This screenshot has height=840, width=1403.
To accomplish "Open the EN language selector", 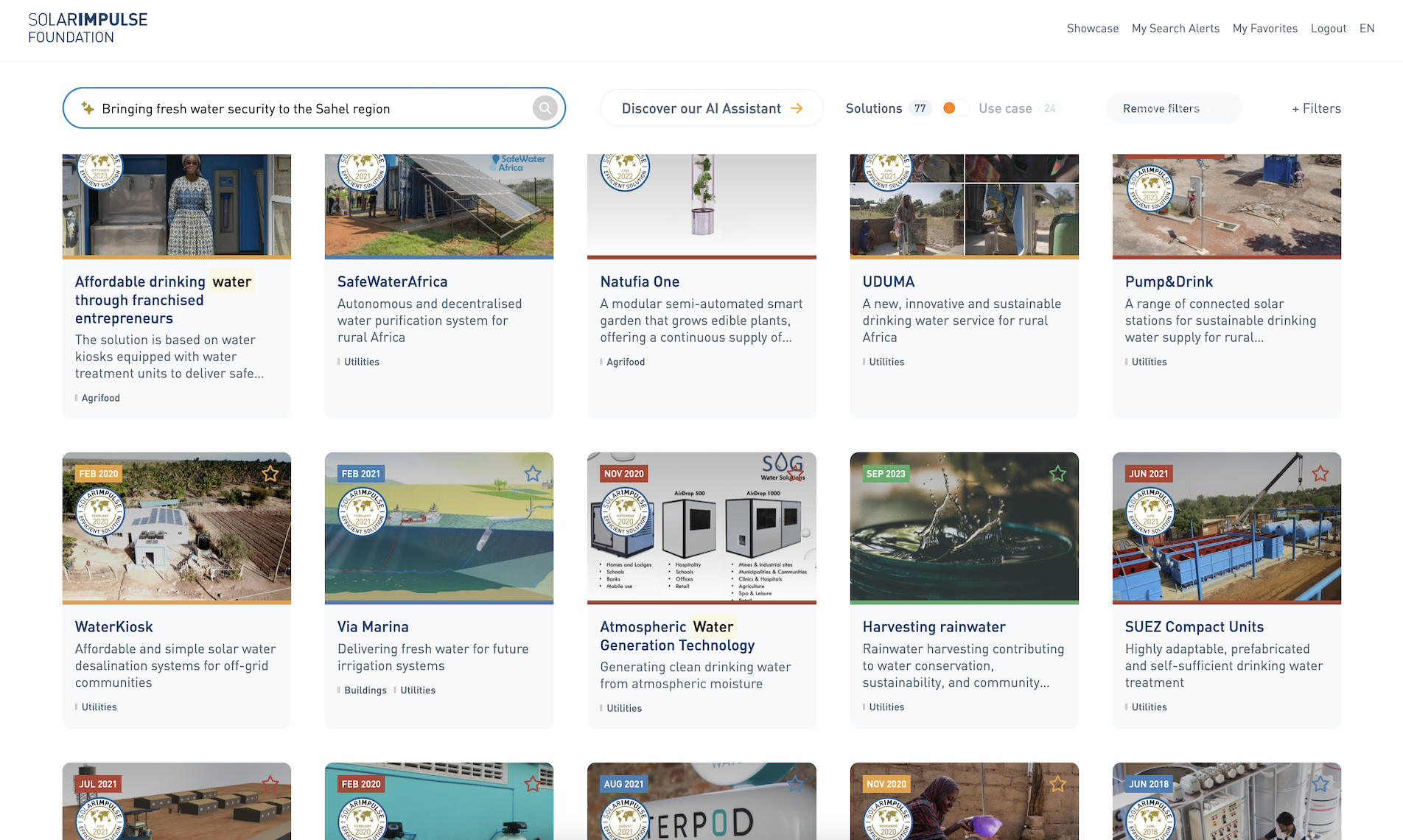I will pos(1367,28).
